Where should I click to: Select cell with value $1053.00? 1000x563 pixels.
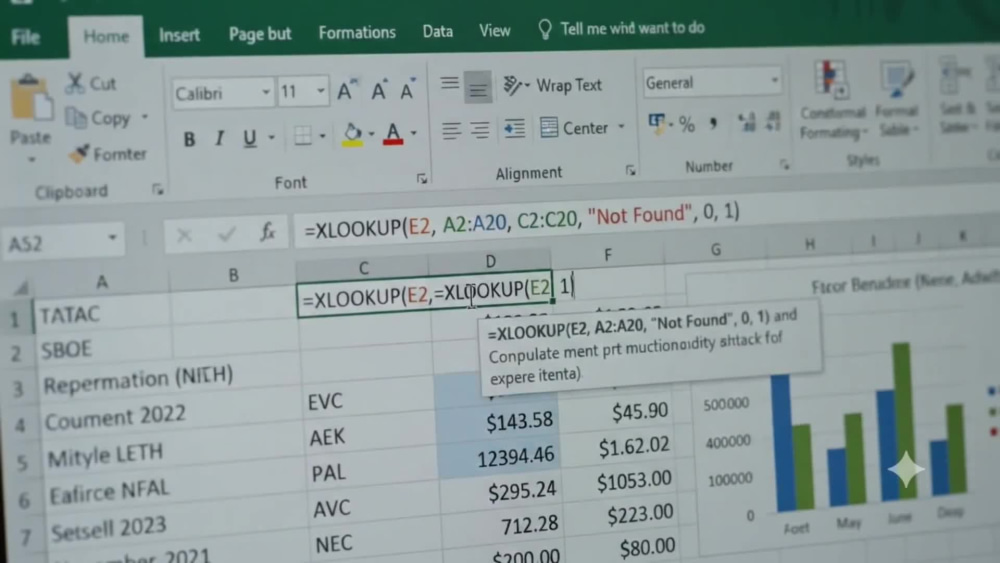(617, 479)
